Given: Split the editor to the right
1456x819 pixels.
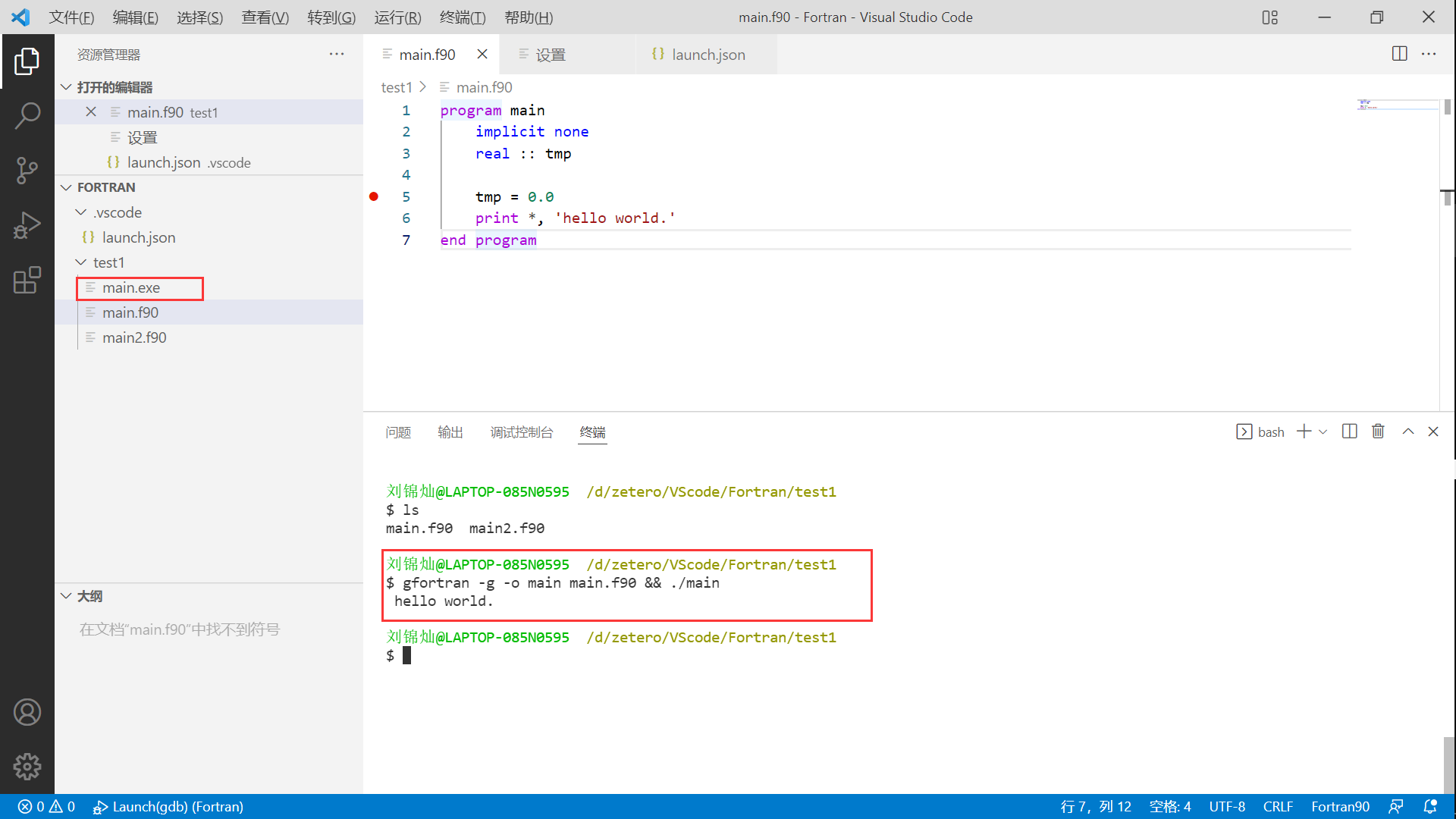Looking at the screenshot, I should point(1400,54).
